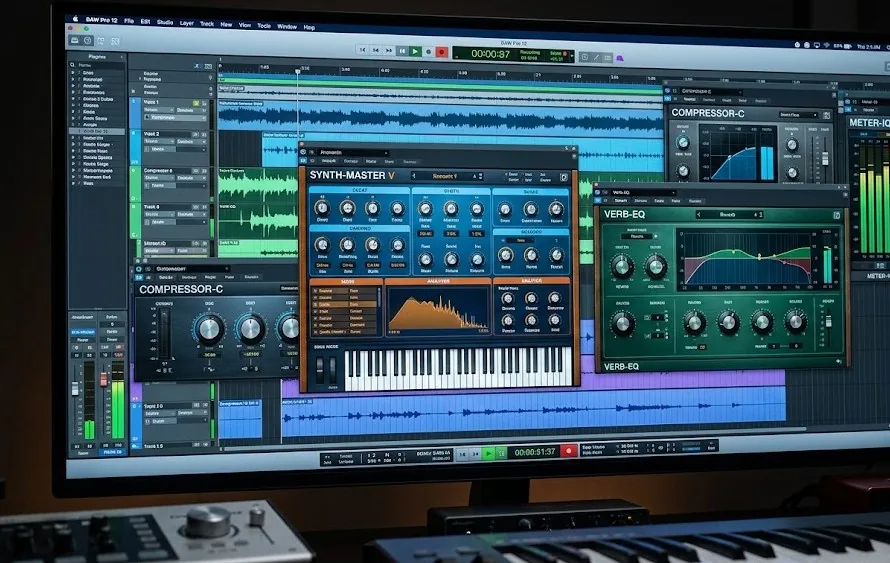The height and width of the screenshot is (563, 890).
Task: Click the fast-forward button in top transport
Action: [x=389, y=51]
